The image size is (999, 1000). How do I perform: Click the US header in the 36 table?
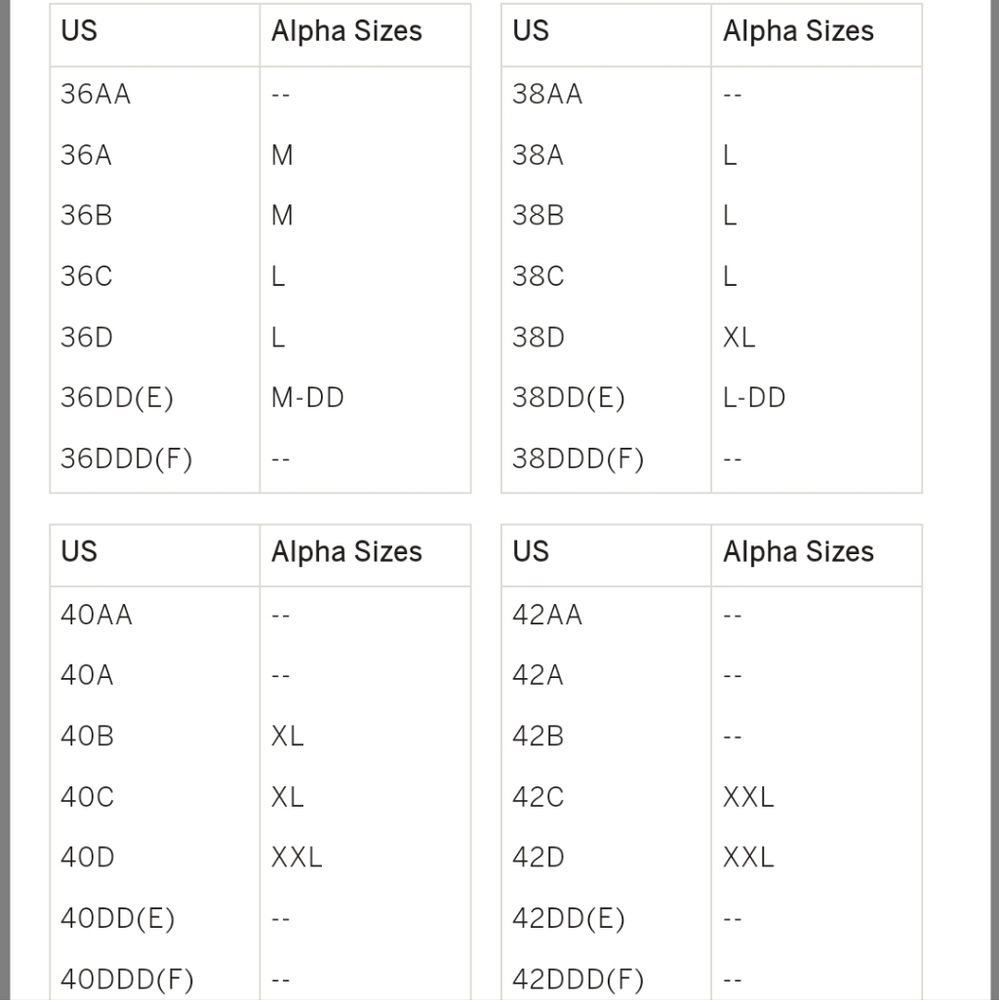click(x=79, y=31)
